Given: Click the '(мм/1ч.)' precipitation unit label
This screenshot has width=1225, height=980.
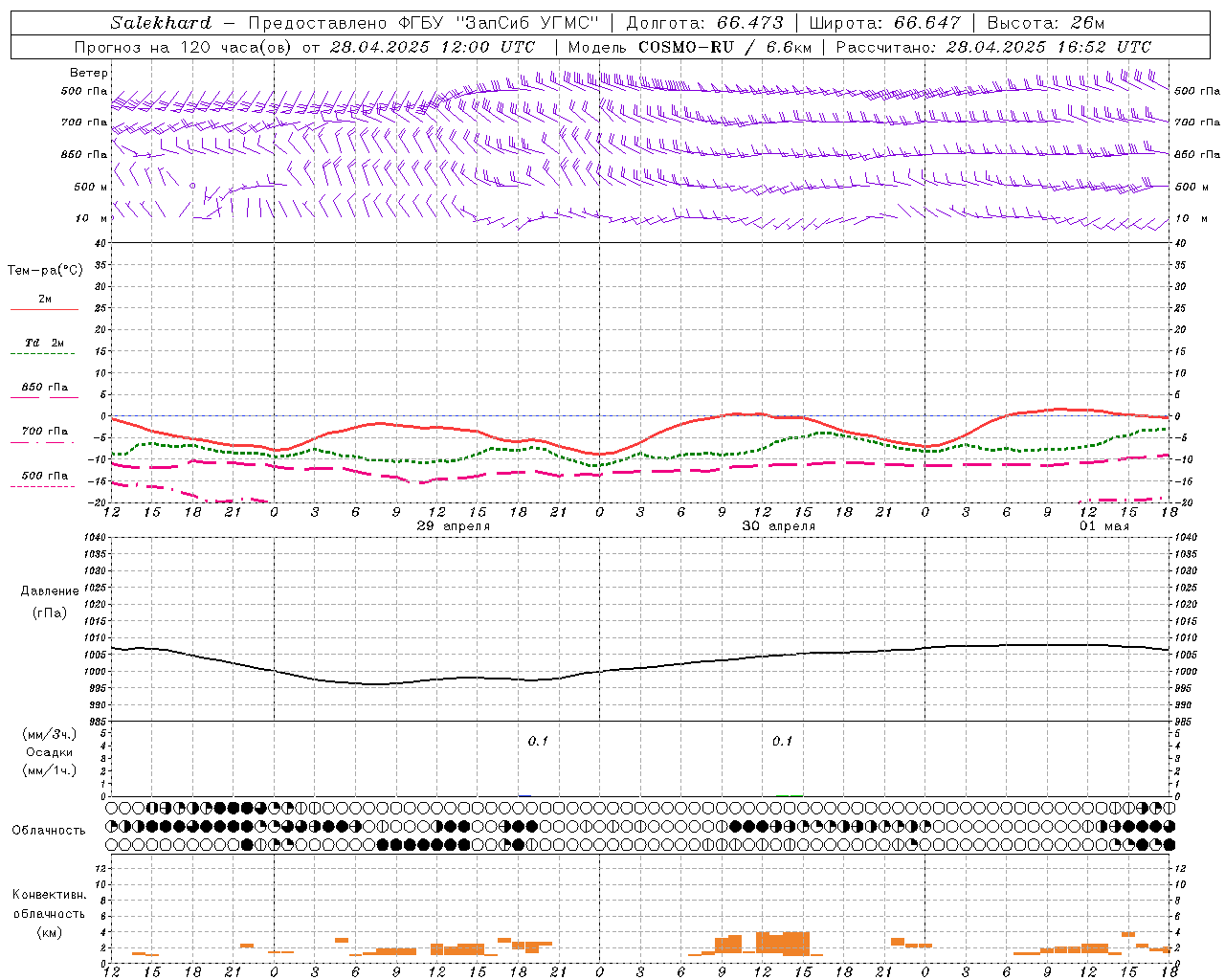Looking at the screenshot, I should (x=50, y=770).
